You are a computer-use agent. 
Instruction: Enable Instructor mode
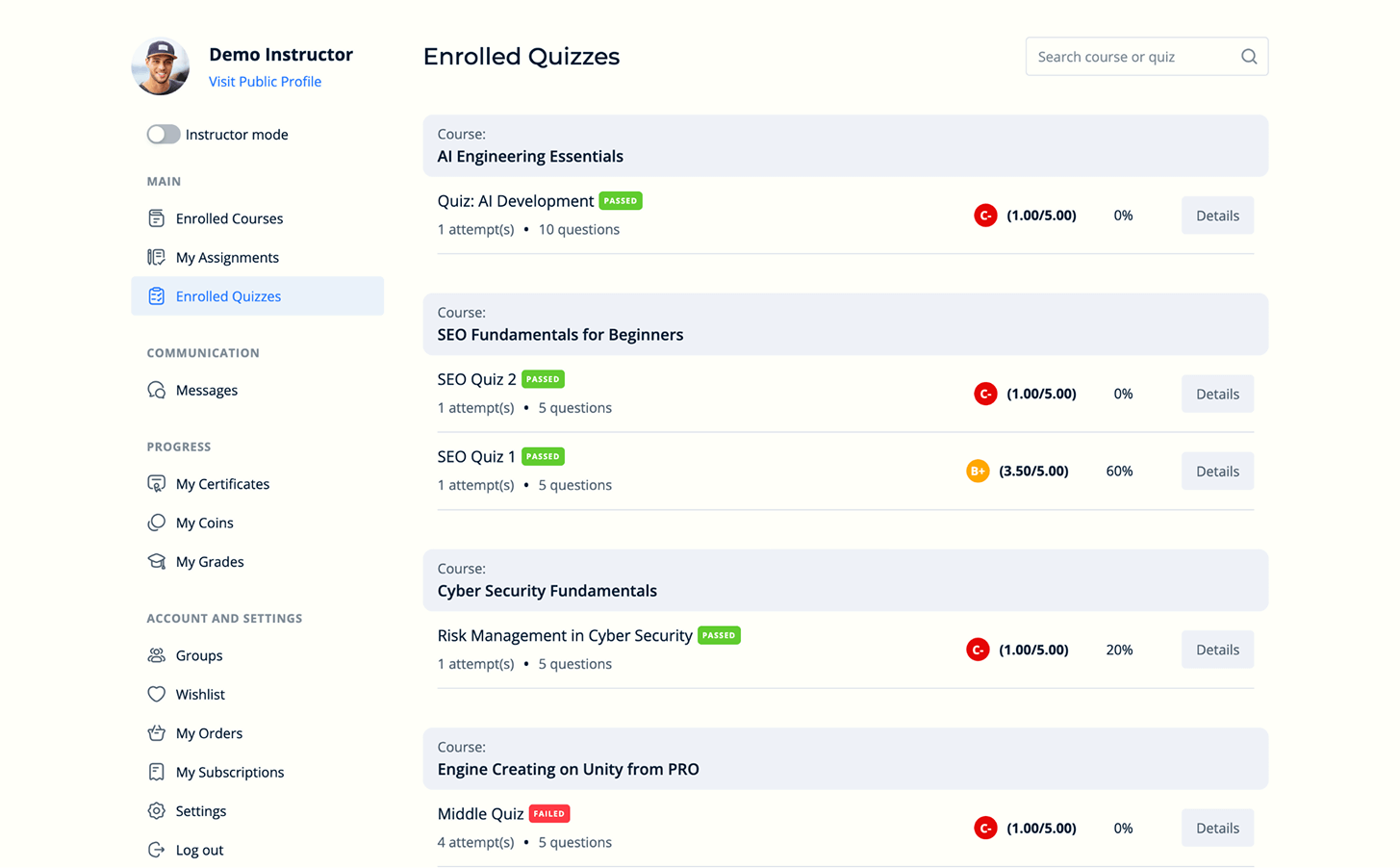[x=164, y=135]
